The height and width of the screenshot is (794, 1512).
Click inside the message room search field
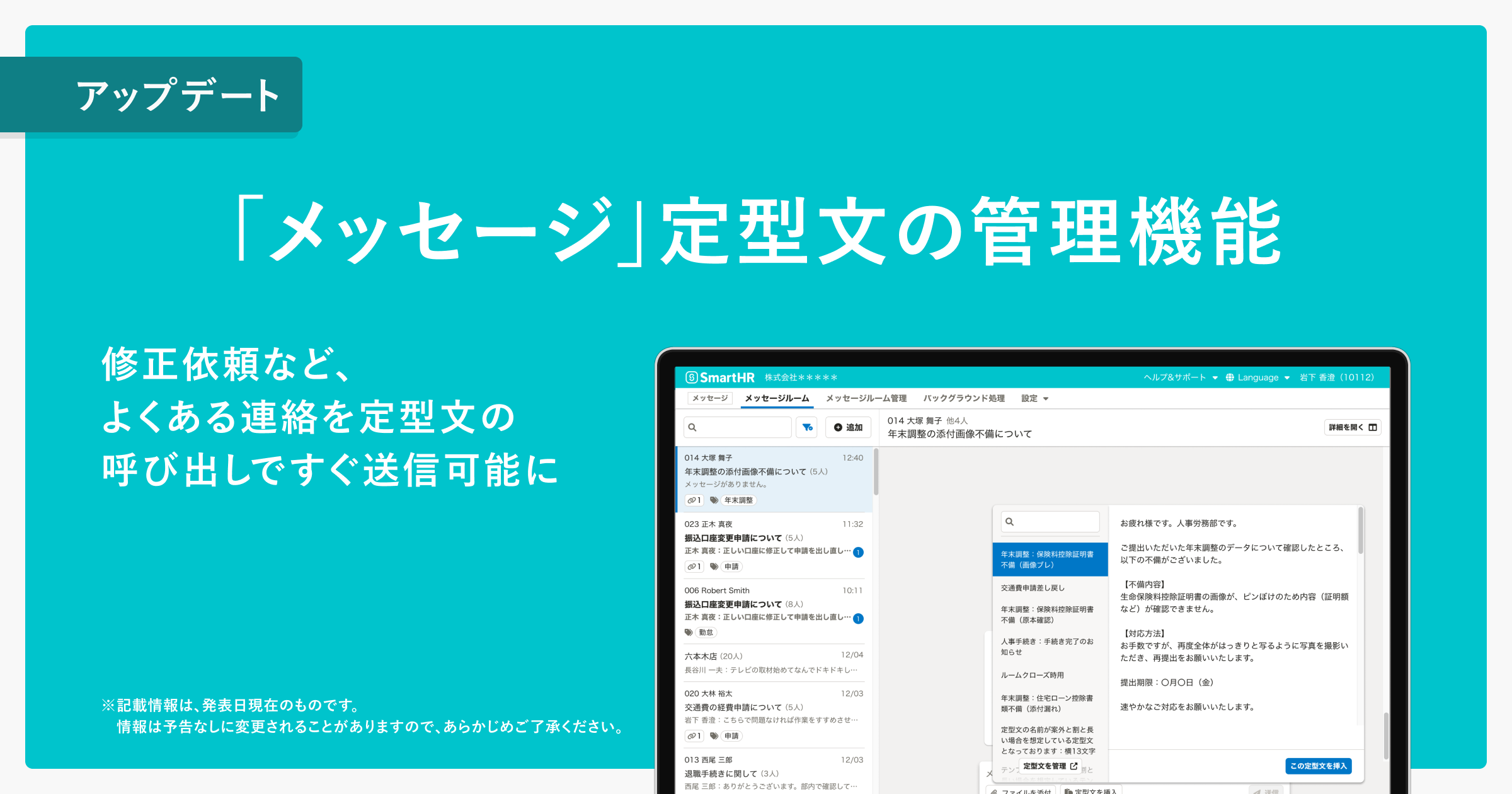click(738, 427)
